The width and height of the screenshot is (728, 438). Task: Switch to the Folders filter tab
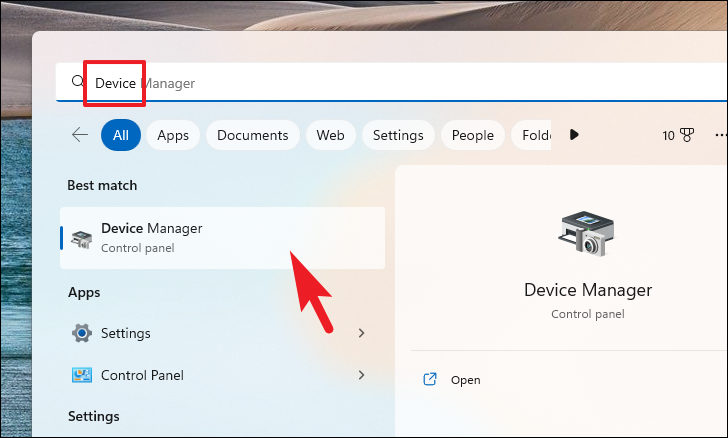531,135
